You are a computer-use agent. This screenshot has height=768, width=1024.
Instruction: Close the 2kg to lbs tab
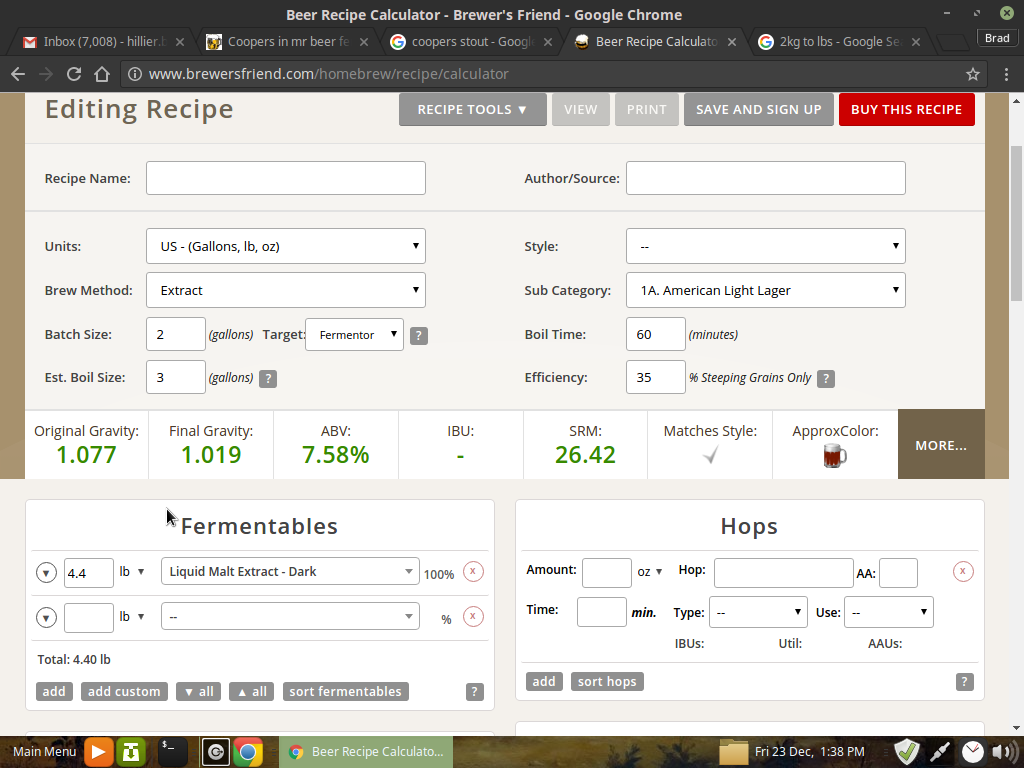[916, 42]
